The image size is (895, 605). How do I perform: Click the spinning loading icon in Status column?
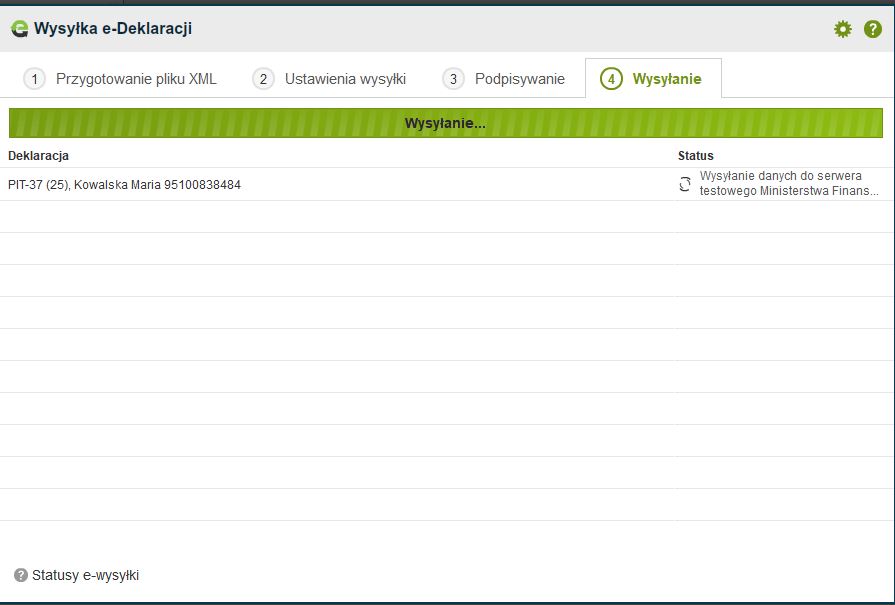685,184
